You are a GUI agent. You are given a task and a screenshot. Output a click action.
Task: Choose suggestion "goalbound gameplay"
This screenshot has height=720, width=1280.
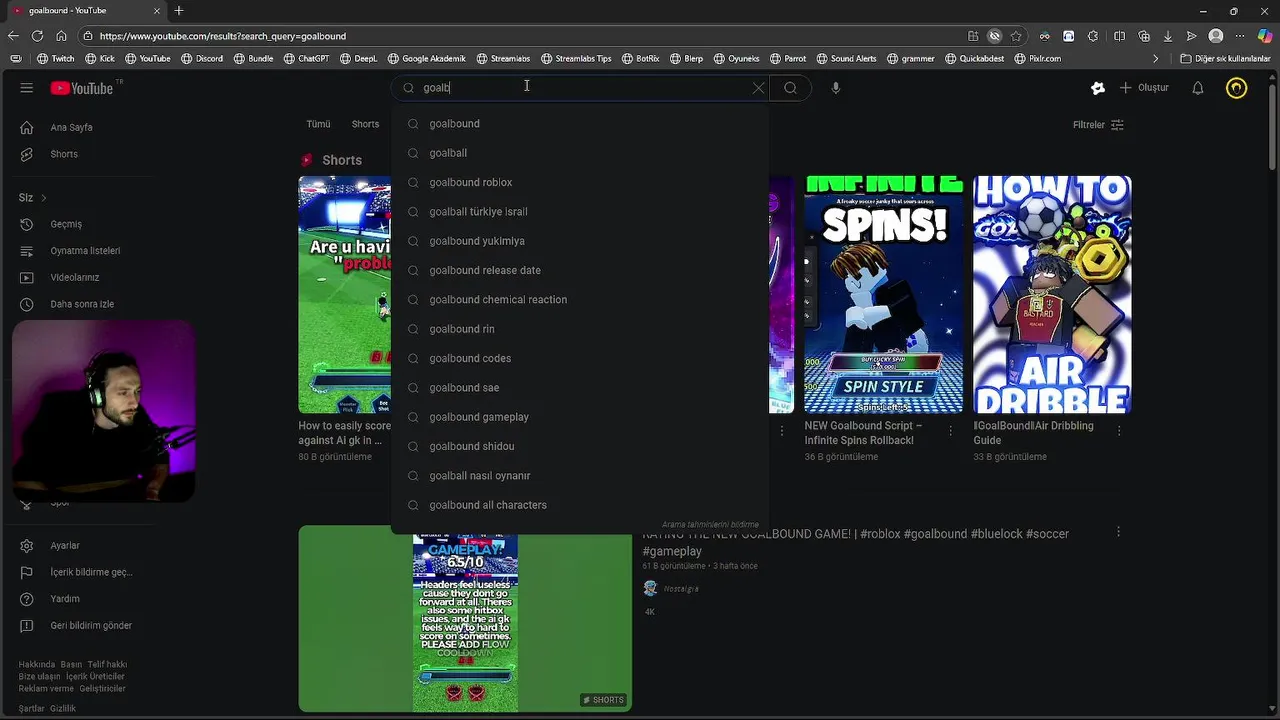(580, 417)
